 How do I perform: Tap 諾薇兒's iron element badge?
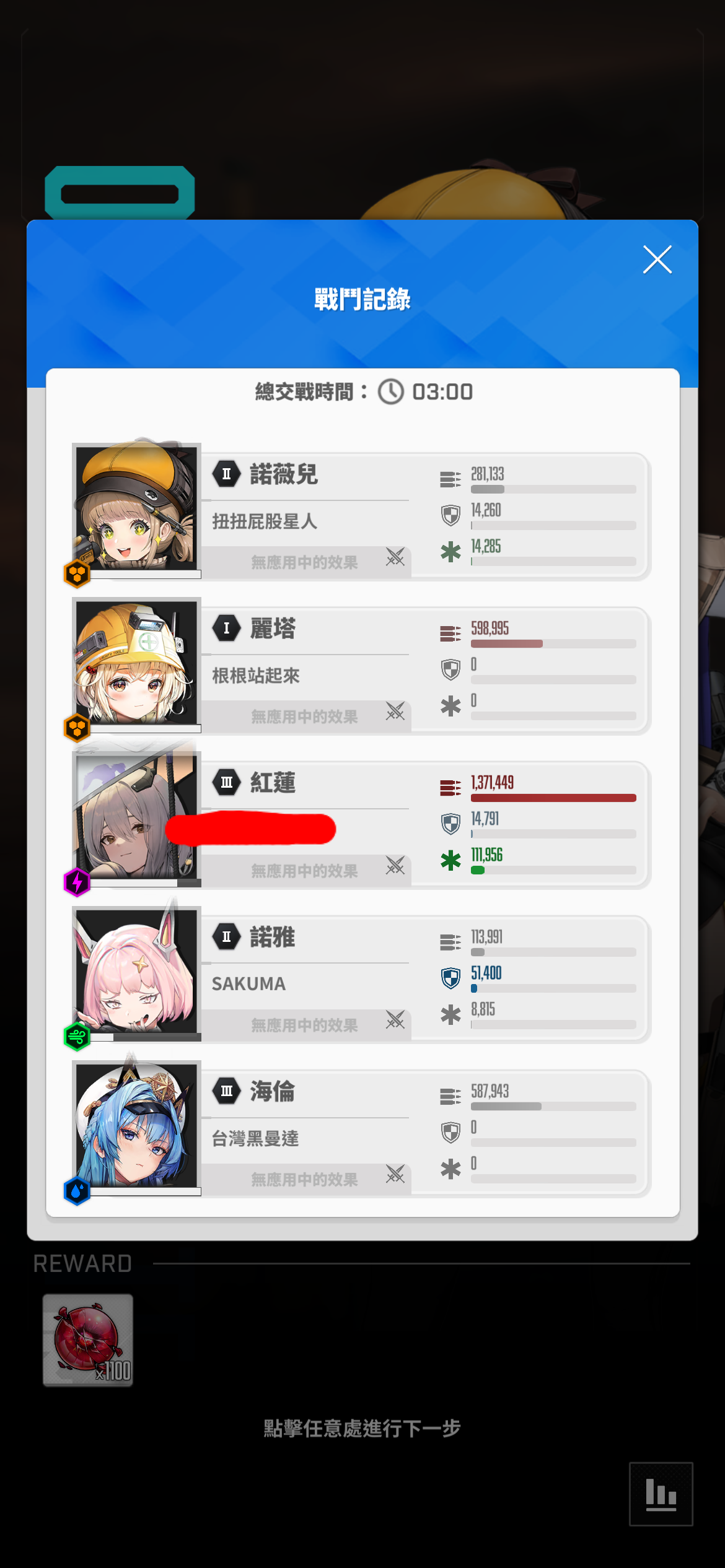point(77,573)
